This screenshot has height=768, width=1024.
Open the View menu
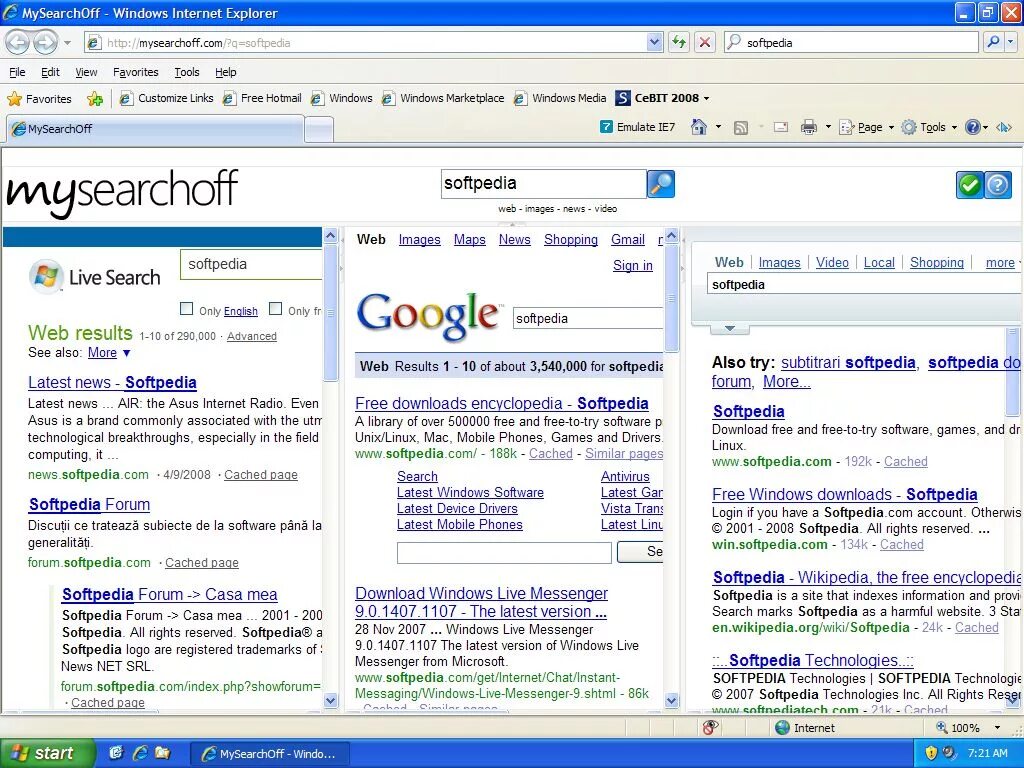pos(86,72)
